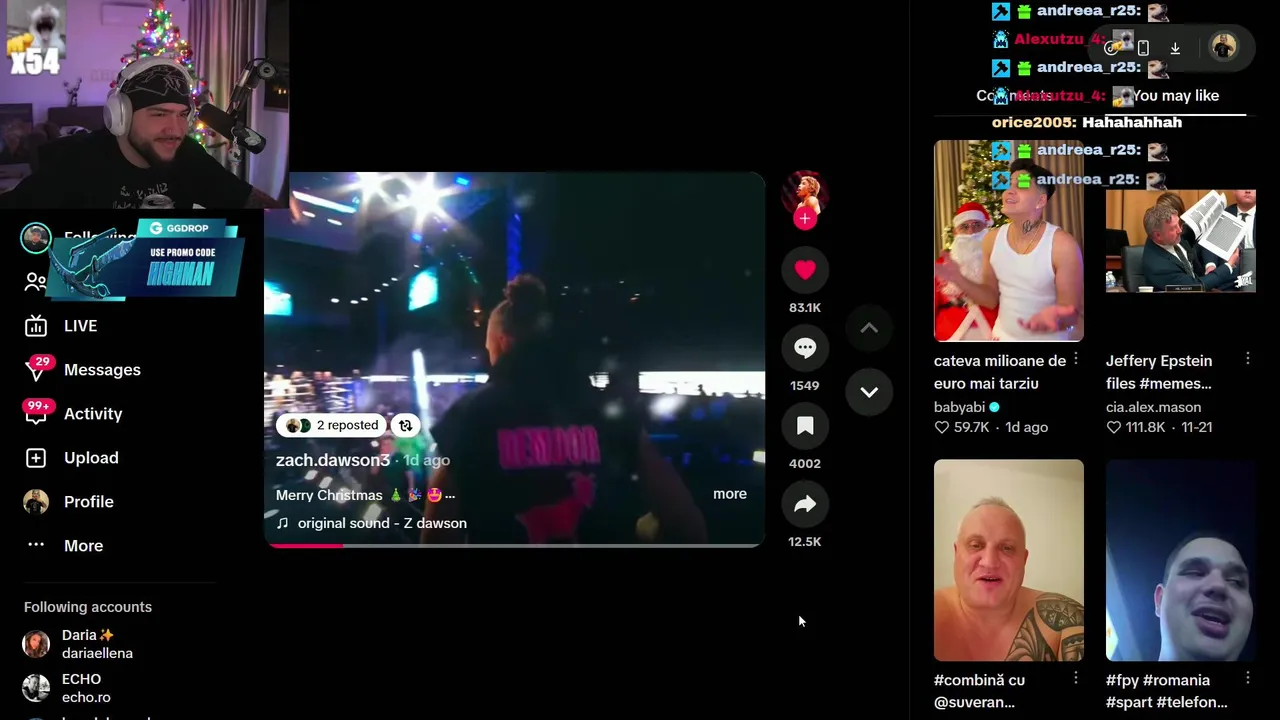Click the heart beside 59.7K likes
This screenshot has width=1280, height=720.
click(x=941, y=427)
